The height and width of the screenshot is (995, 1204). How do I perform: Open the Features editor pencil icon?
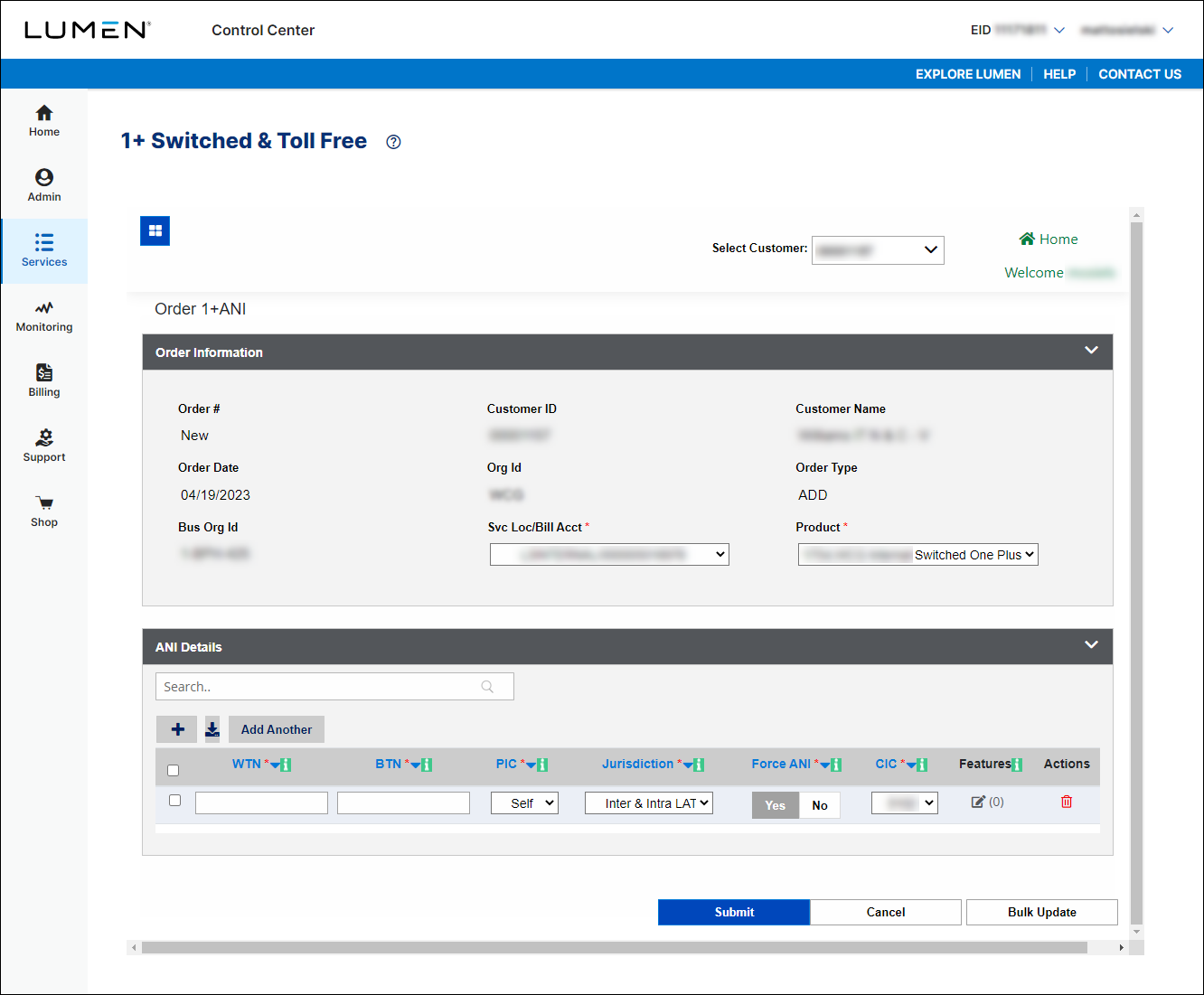979,802
